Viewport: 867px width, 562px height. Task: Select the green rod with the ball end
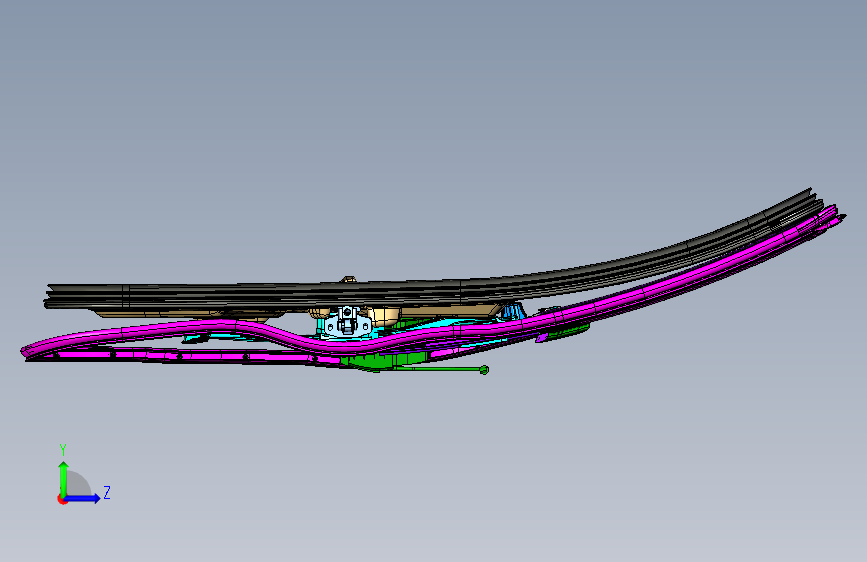[442, 368]
